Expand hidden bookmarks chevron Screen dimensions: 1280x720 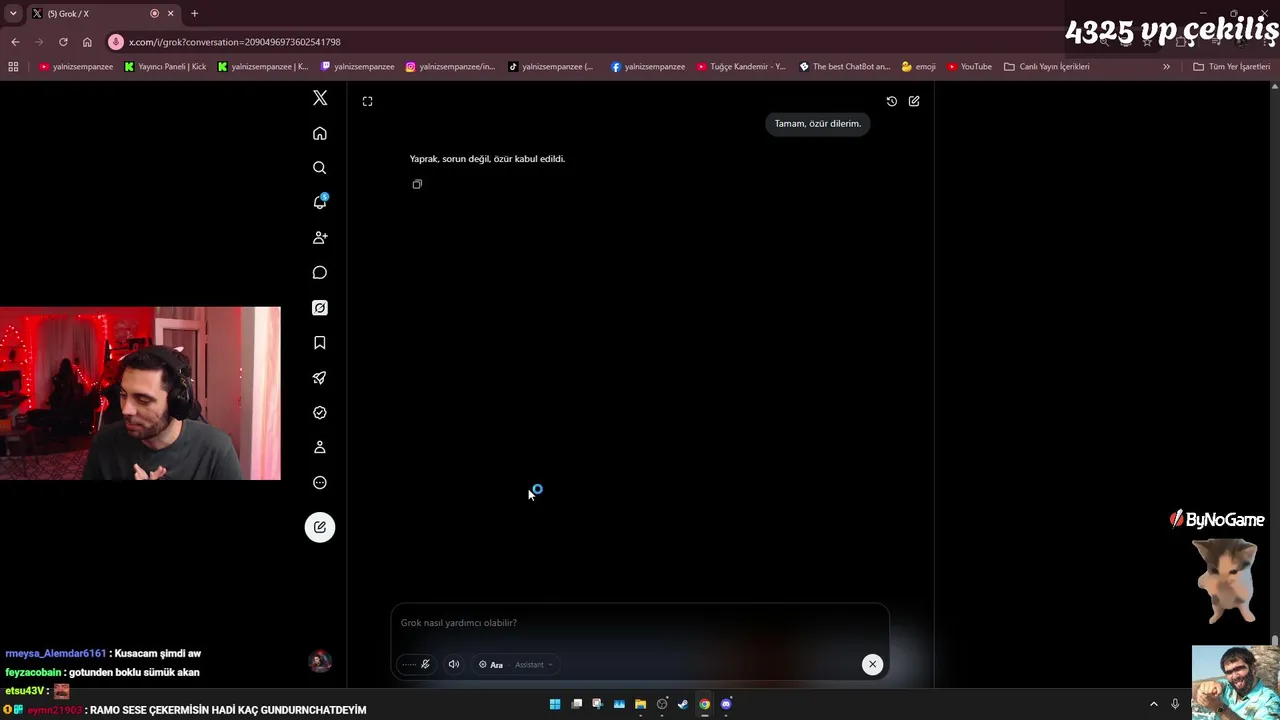point(1166,67)
